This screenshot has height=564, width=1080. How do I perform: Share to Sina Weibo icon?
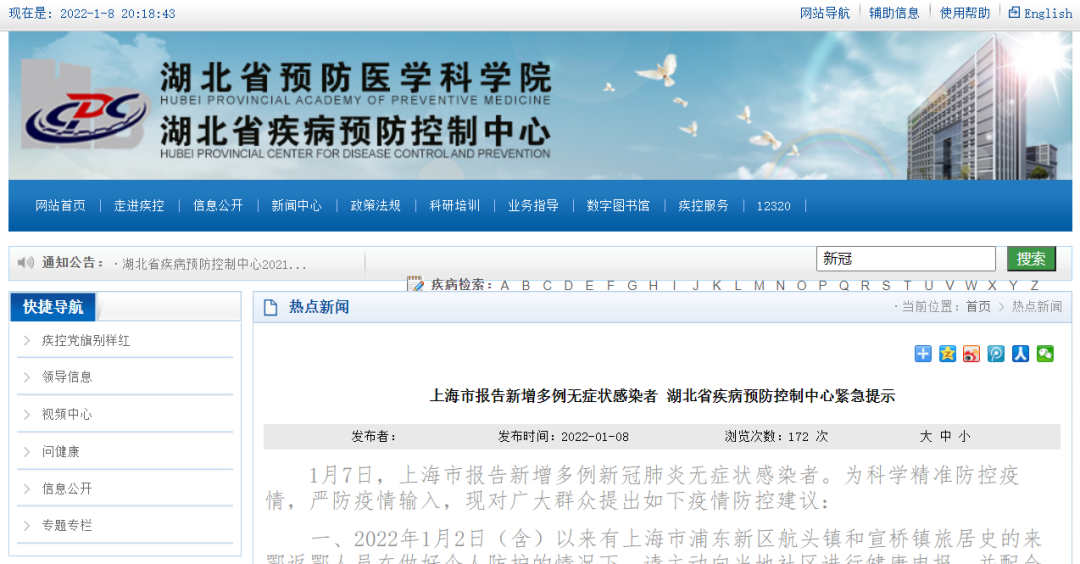971,354
